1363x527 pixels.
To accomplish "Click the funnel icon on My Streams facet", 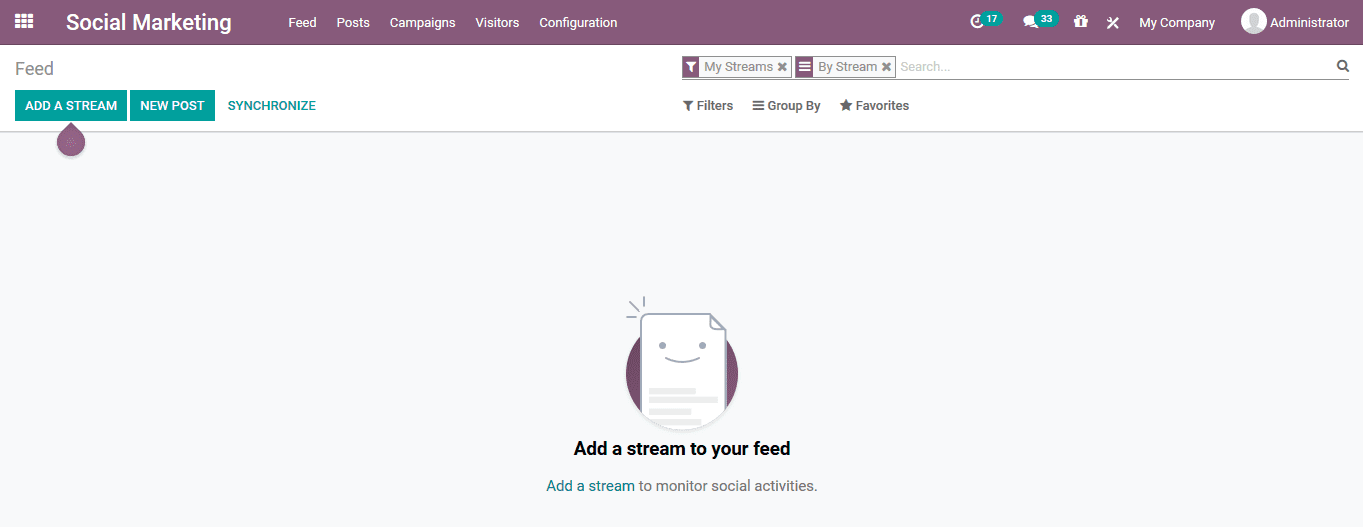I will [x=691, y=67].
